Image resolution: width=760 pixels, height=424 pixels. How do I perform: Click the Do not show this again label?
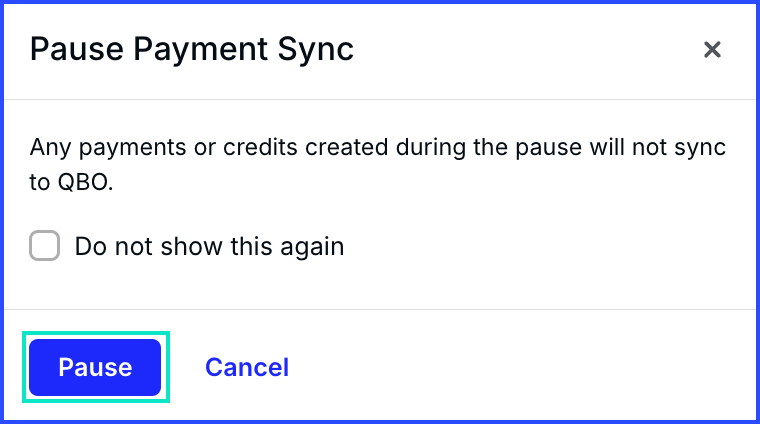point(209,246)
